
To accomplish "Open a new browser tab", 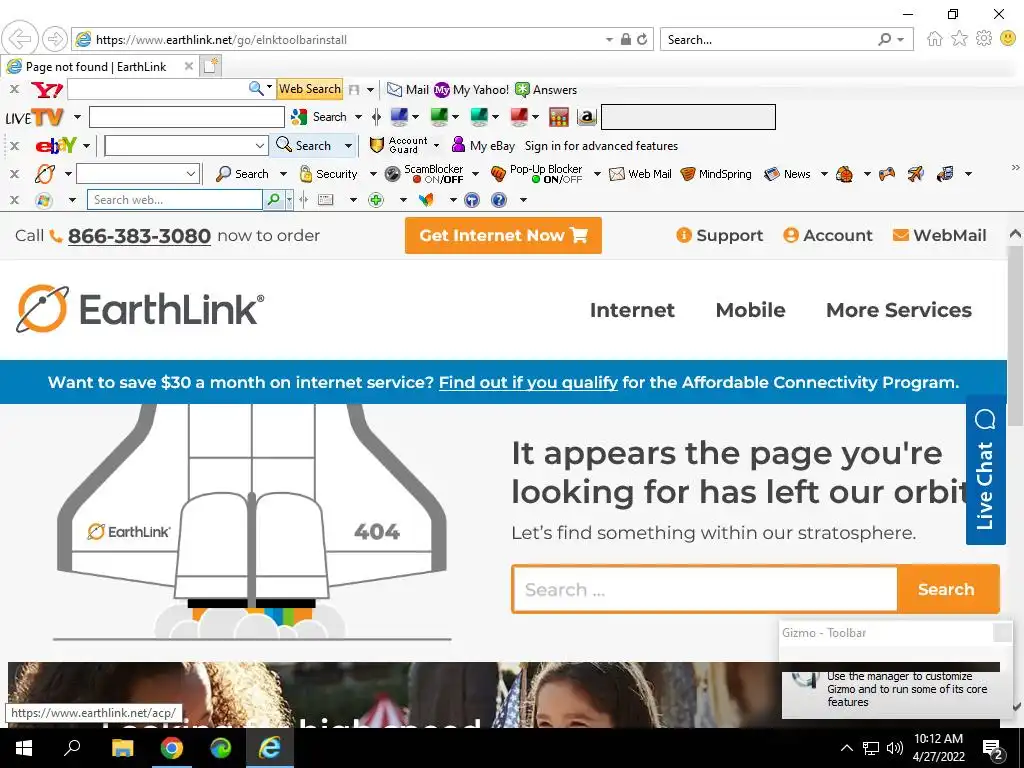I will 210,66.
